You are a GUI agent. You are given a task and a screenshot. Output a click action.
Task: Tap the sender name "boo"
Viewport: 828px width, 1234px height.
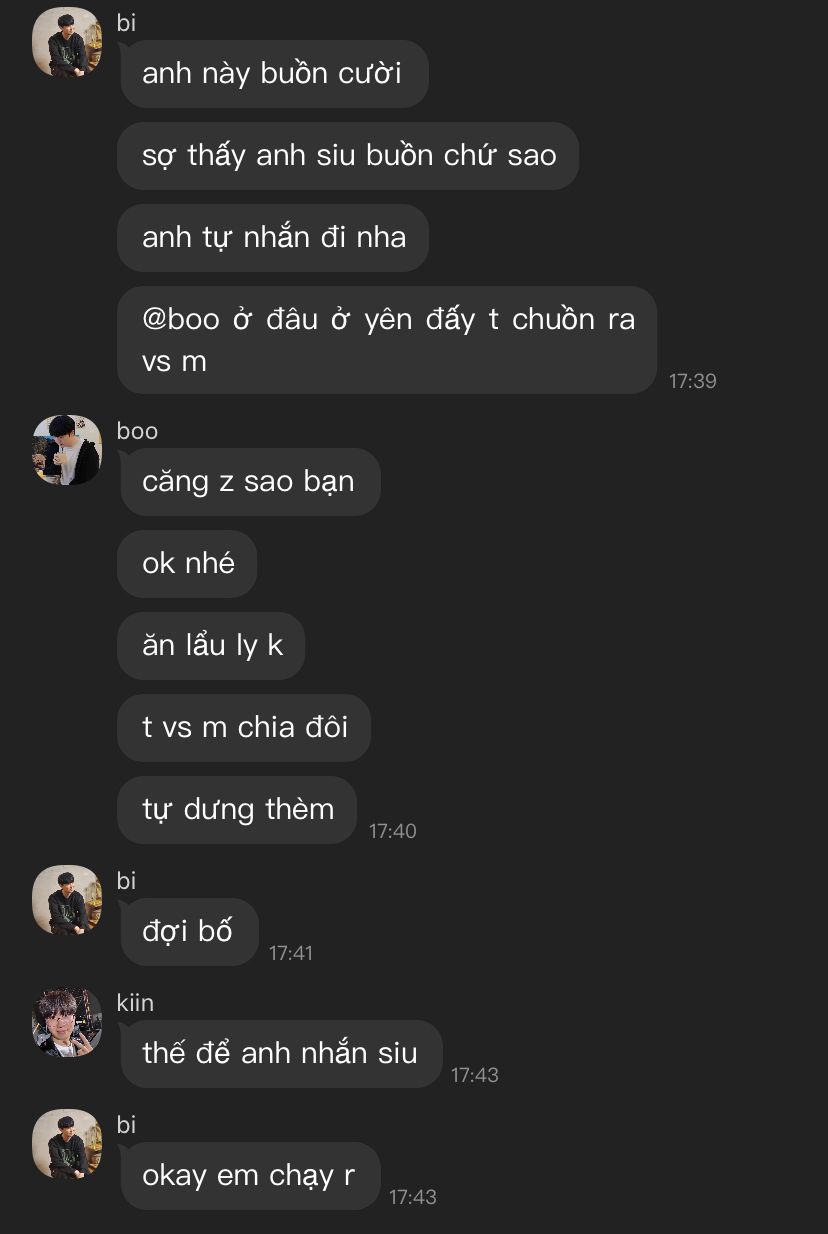coord(138,431)
